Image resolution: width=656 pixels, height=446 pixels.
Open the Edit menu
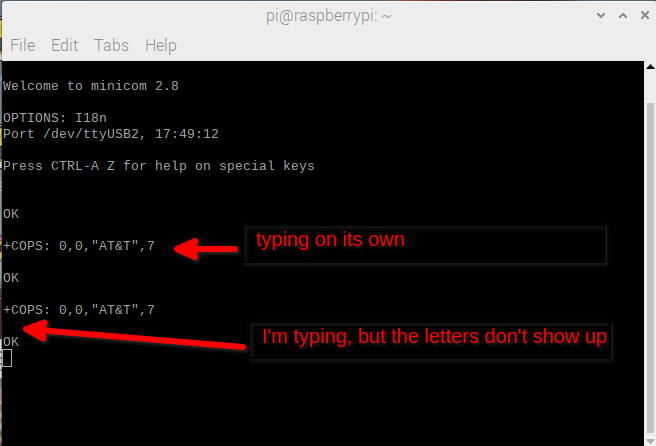click(64, 45)
